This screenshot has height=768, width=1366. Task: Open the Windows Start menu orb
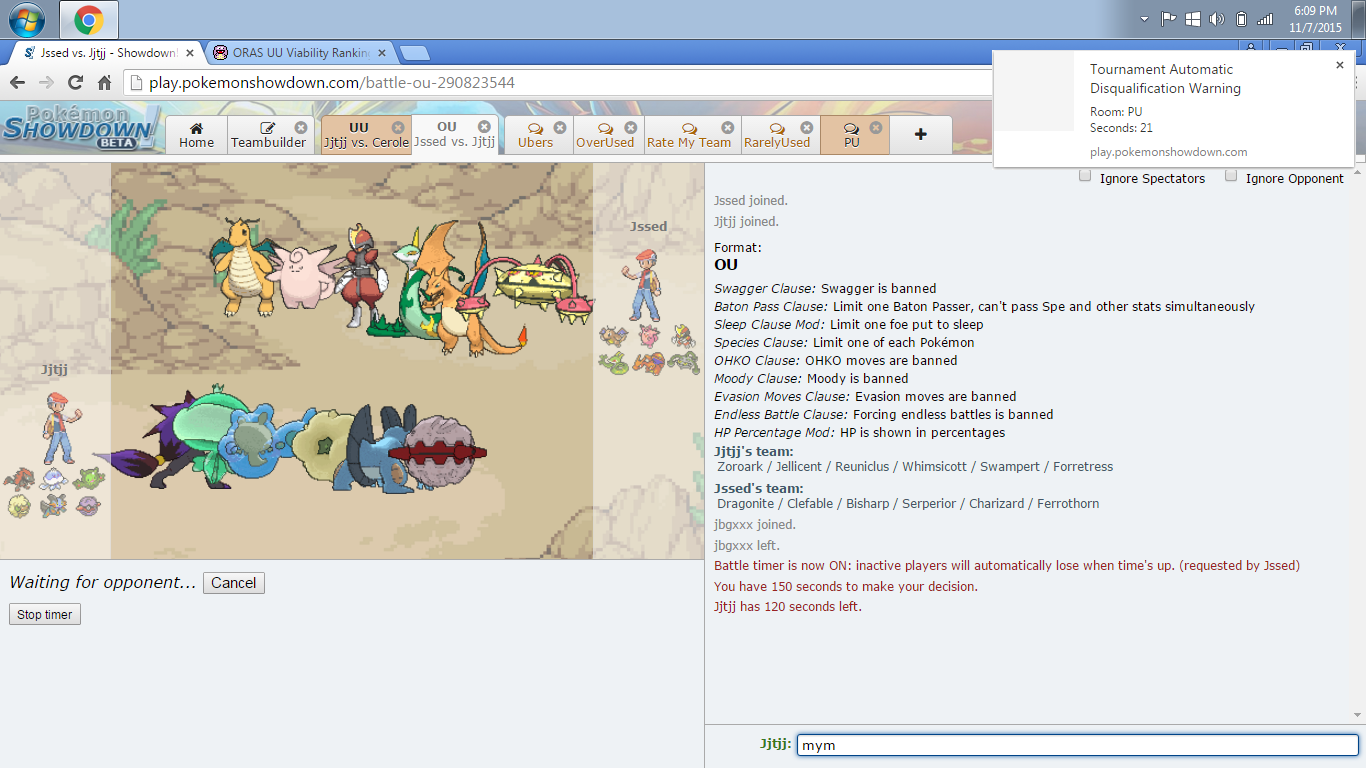[26, 19]
